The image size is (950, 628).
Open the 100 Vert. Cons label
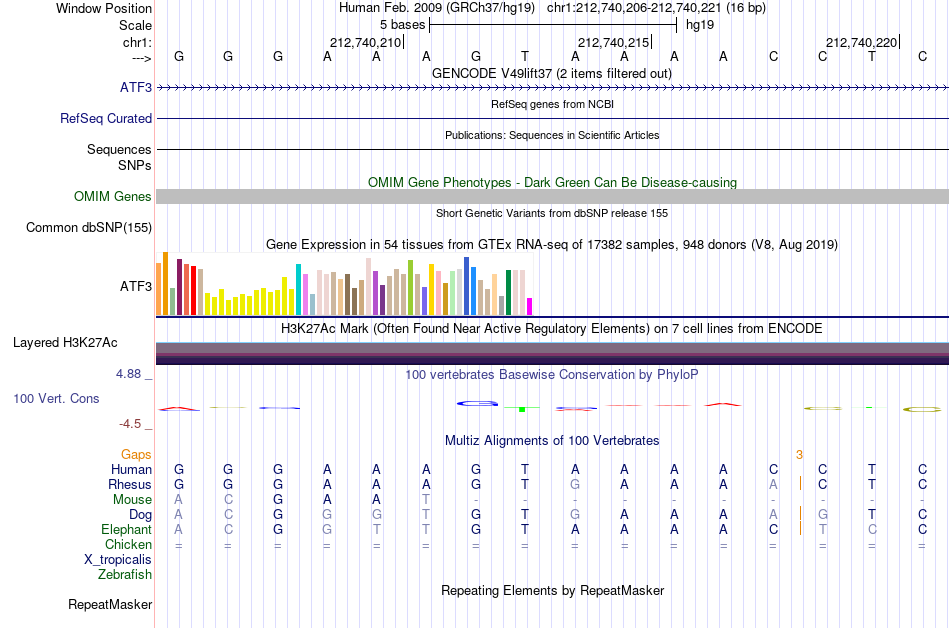[x=56, y=398]
